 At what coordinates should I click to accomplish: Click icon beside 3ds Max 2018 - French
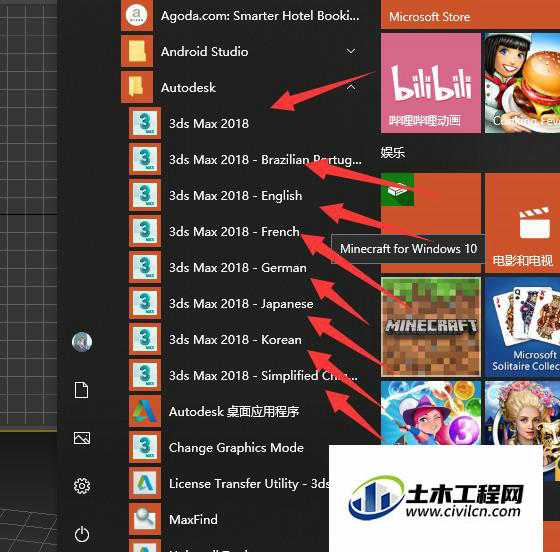coord(145,231)
